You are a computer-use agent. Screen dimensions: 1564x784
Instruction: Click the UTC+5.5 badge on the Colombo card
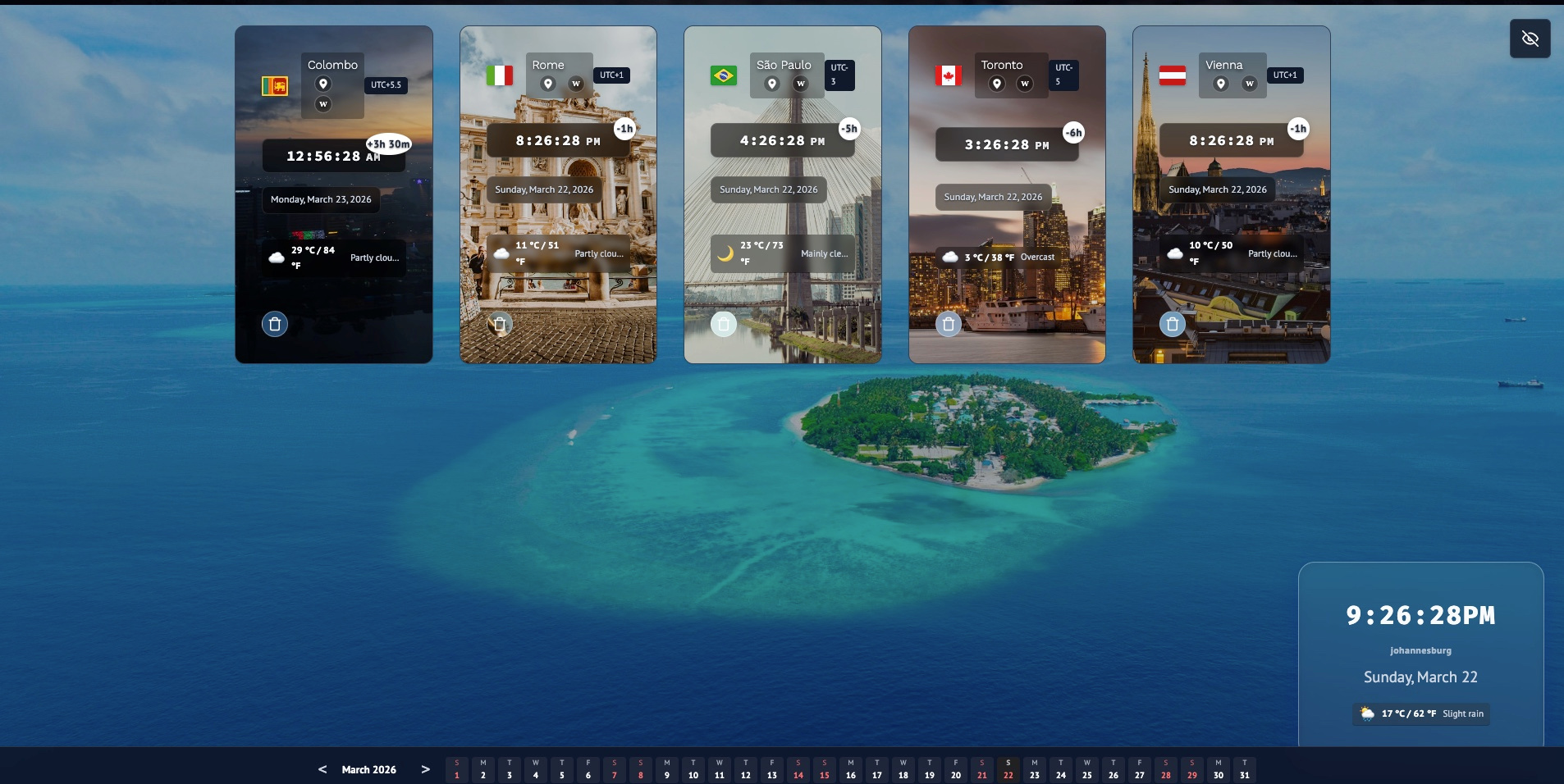[x=386, y=85]
